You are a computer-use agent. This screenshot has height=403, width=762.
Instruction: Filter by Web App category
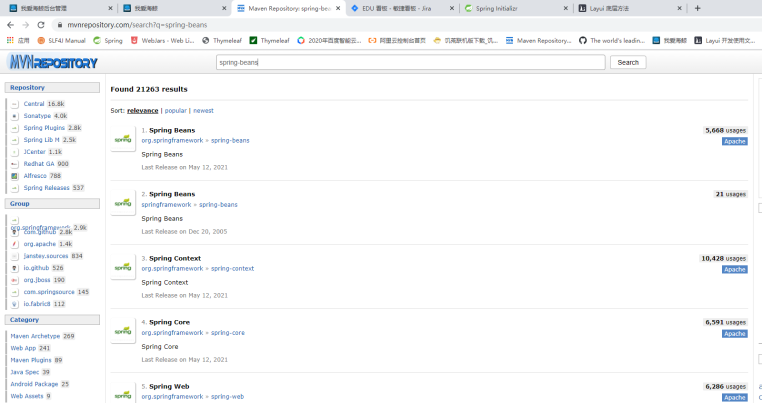click(23, 348)
